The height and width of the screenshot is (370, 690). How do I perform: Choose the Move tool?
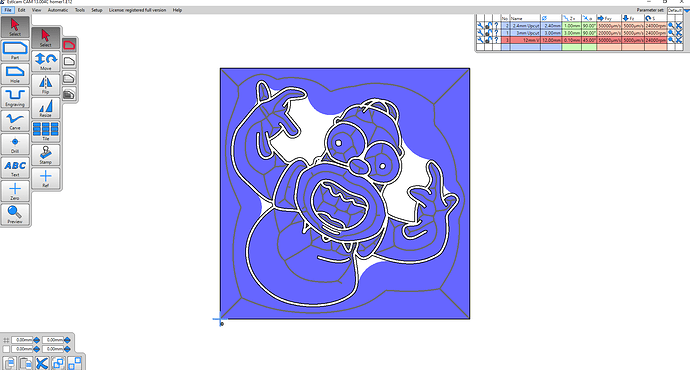[x=46, y=61]
